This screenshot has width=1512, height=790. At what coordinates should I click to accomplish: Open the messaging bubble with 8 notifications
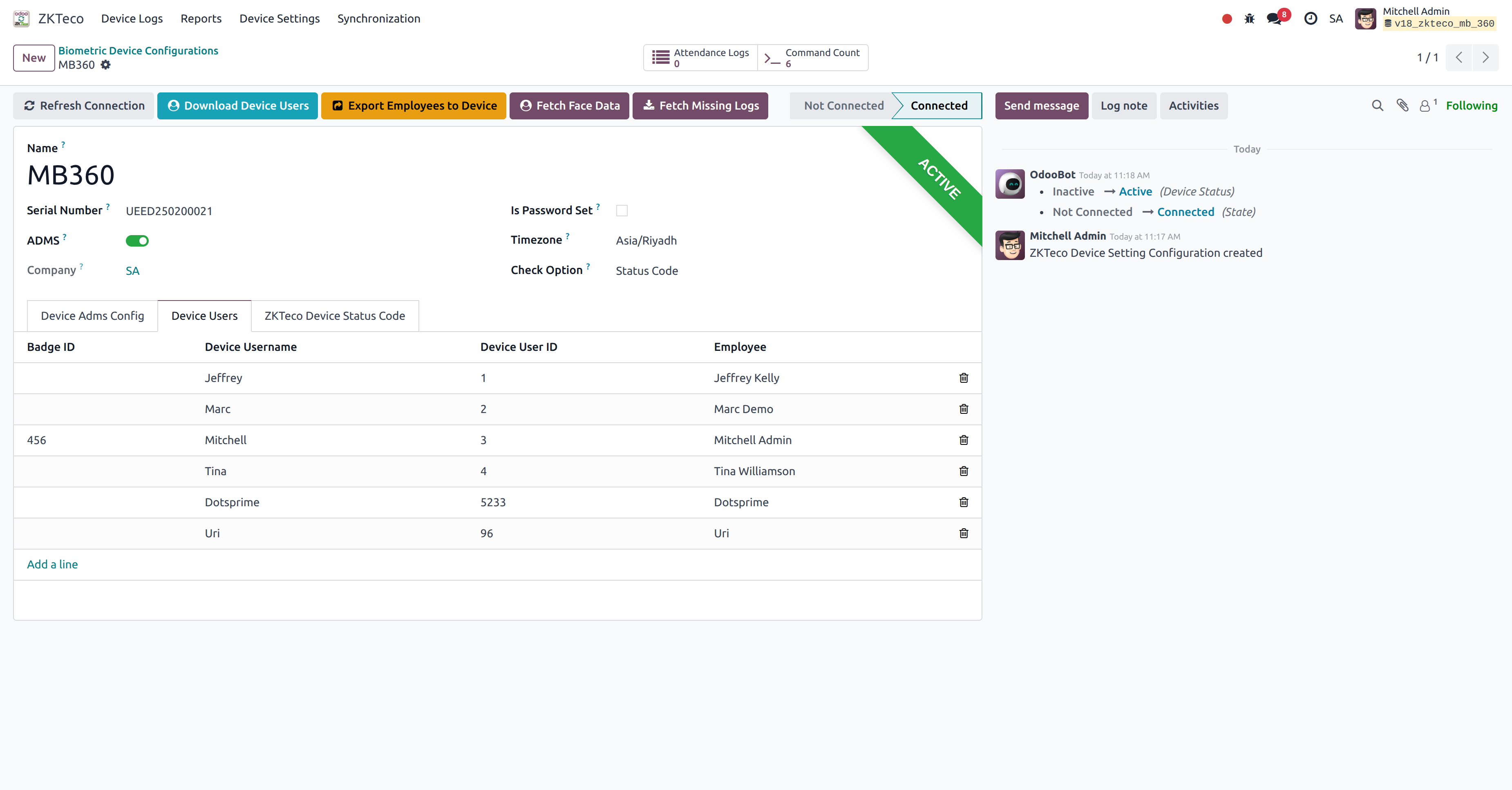pos(1273,18)
